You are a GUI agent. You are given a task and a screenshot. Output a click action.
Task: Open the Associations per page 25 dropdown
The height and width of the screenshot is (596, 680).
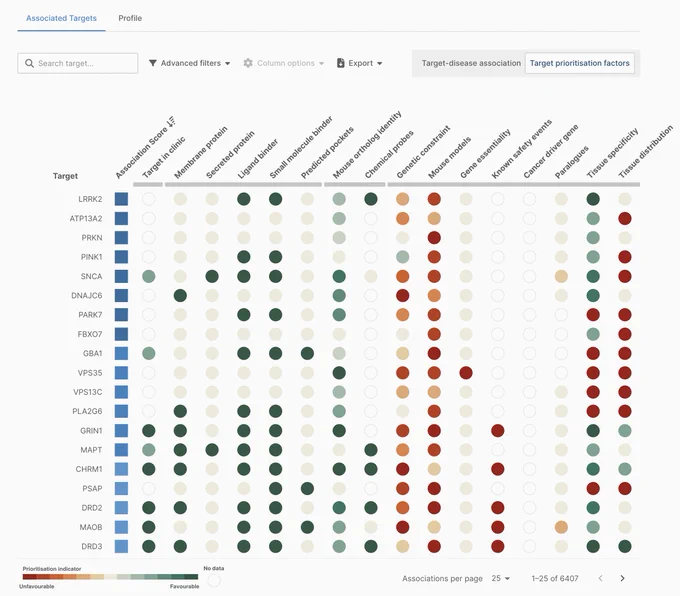click(501, 578)
